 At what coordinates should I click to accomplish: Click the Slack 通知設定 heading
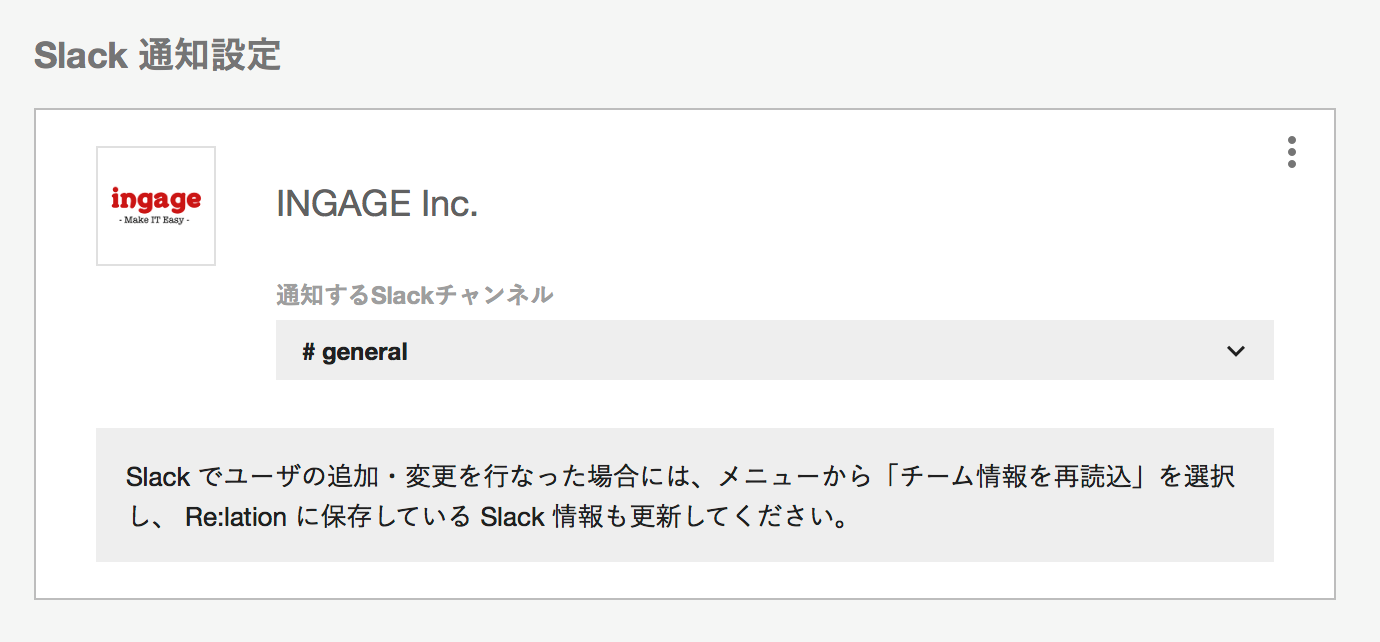pos(157,55)
